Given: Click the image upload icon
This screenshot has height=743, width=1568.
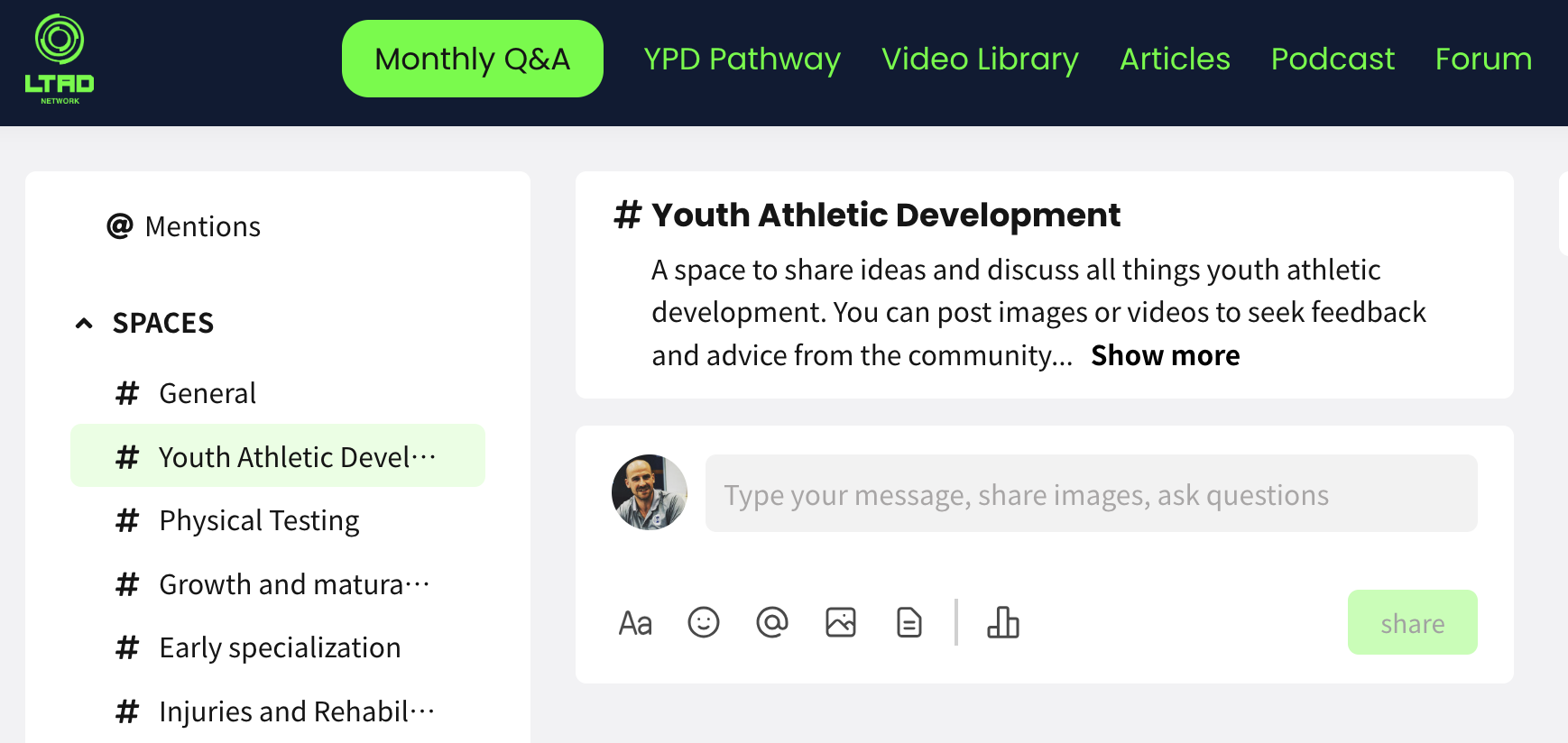Looking at the screenshot, I should click(x=841, y=622).
